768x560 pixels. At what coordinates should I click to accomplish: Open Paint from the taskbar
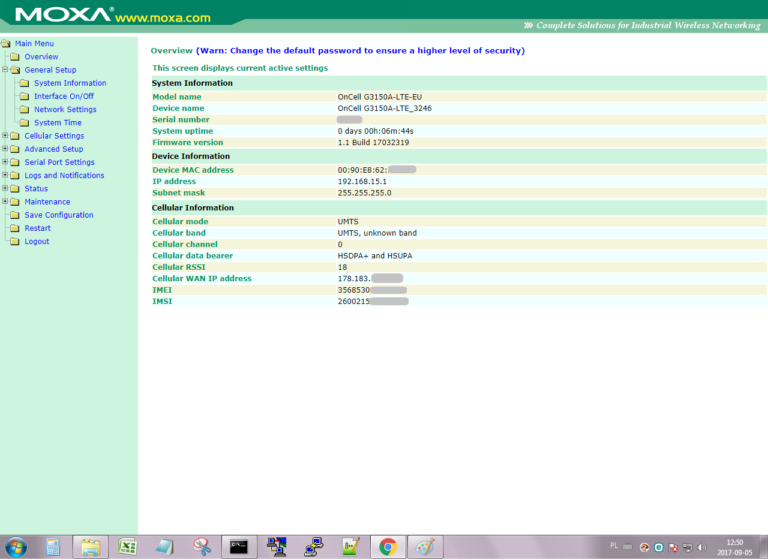[x=425, y=547]
